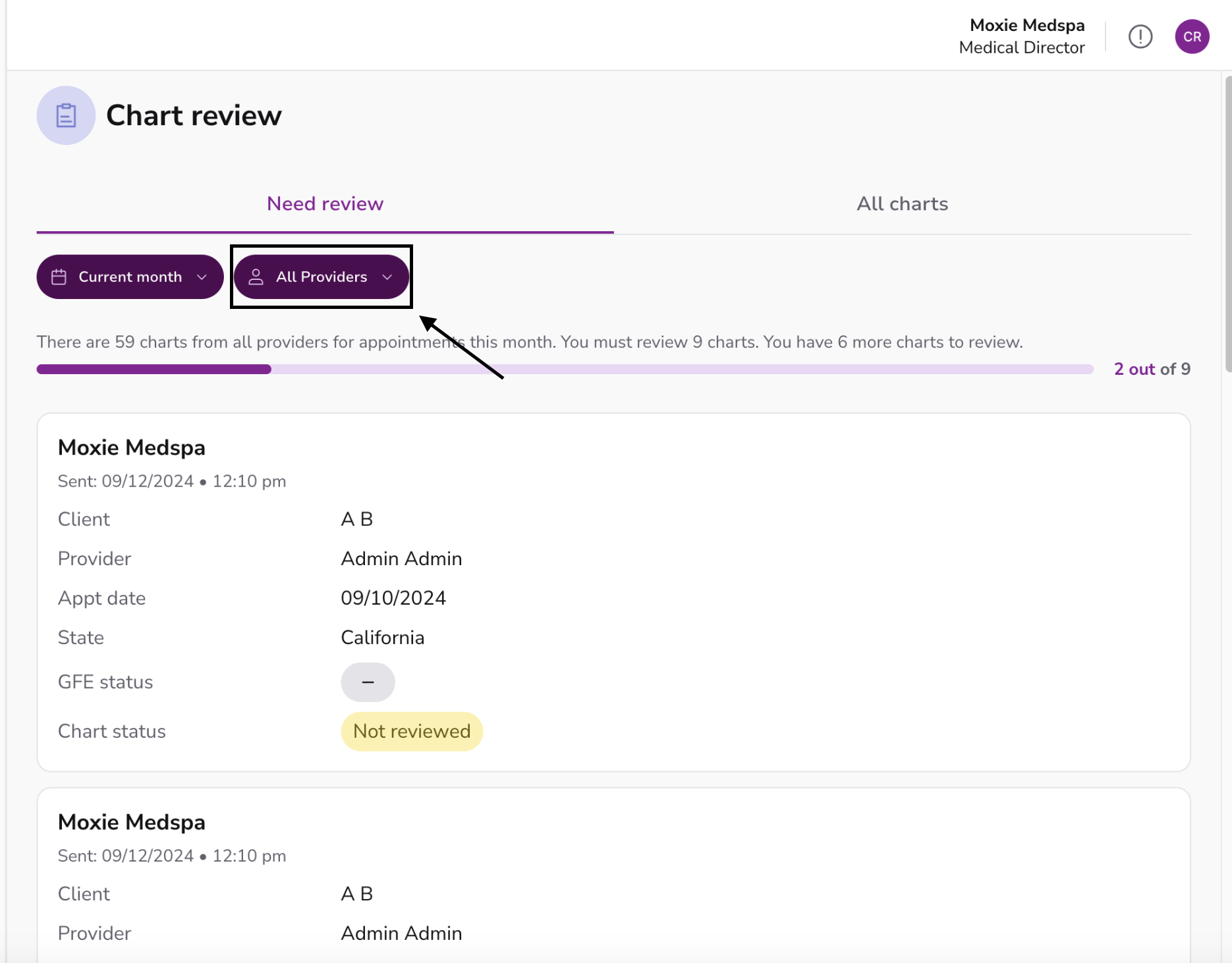The height and width of the screenshot is (963, 1232).
Task: Open the second Moxie Medspa chart card title
Action: (x=132, y=822)
